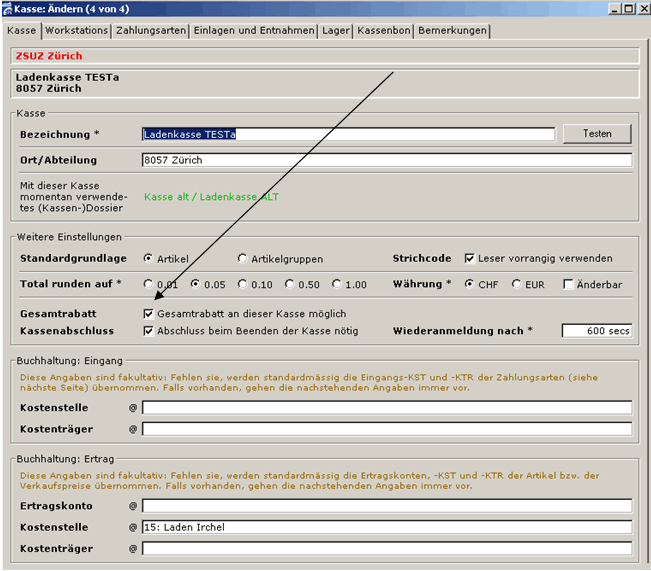Click the Testen button
The width and height of the screenshot is (651, 571).
coord(596,134)
